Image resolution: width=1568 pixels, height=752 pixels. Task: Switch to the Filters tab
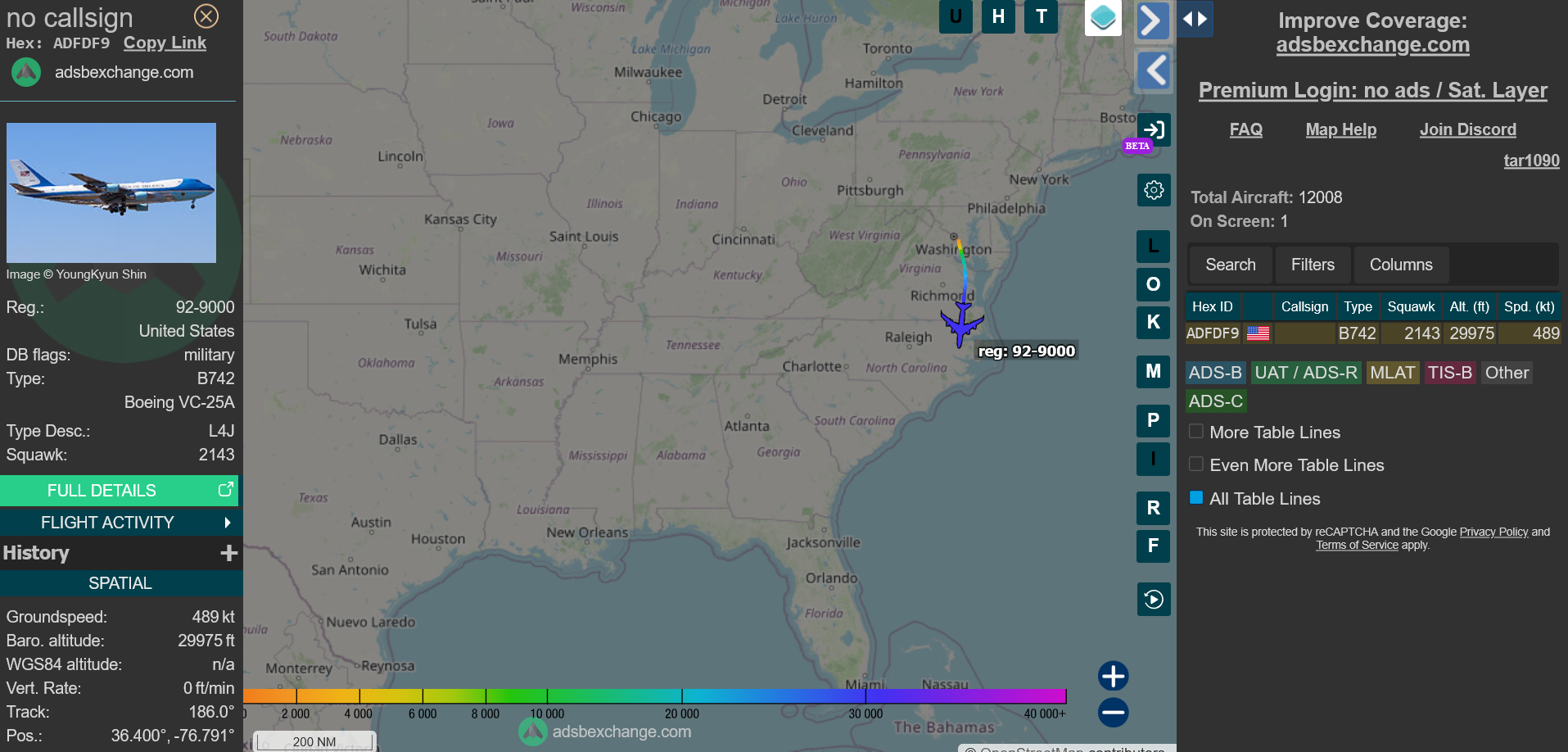1313,265
